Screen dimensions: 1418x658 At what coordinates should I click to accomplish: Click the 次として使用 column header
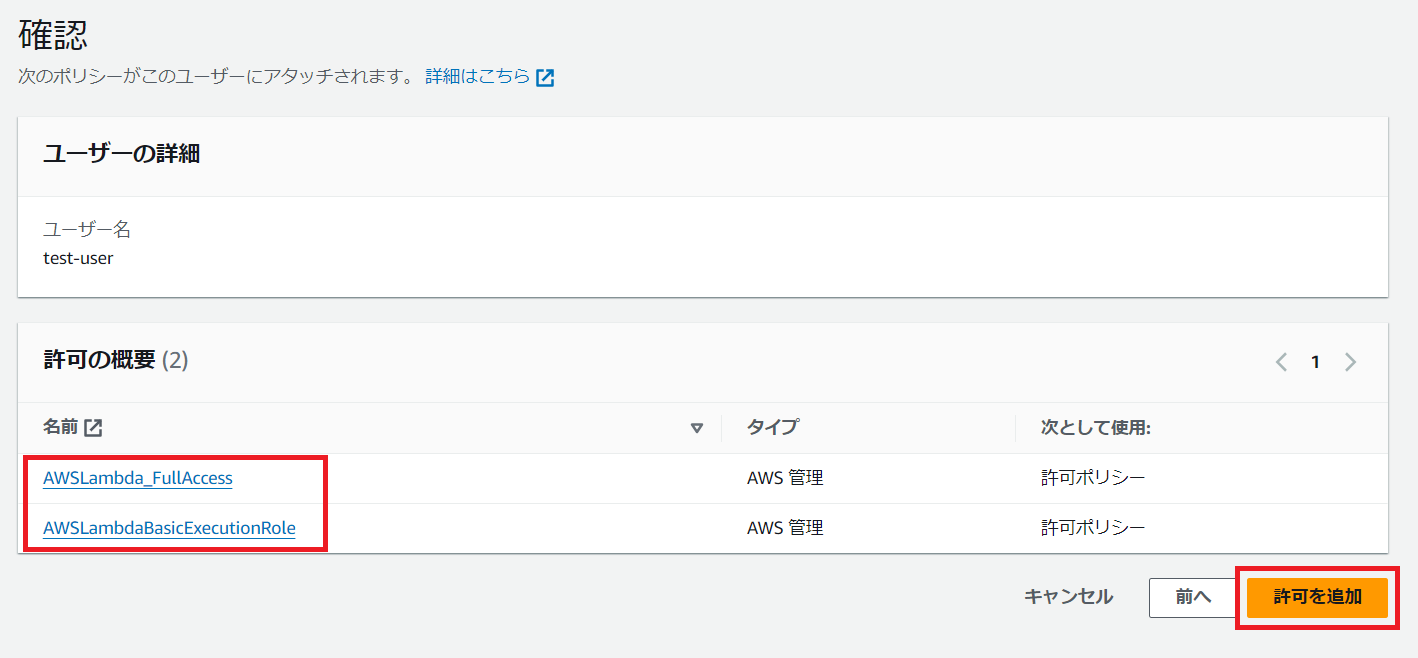pyautogui.click(x=1096, y=428)
